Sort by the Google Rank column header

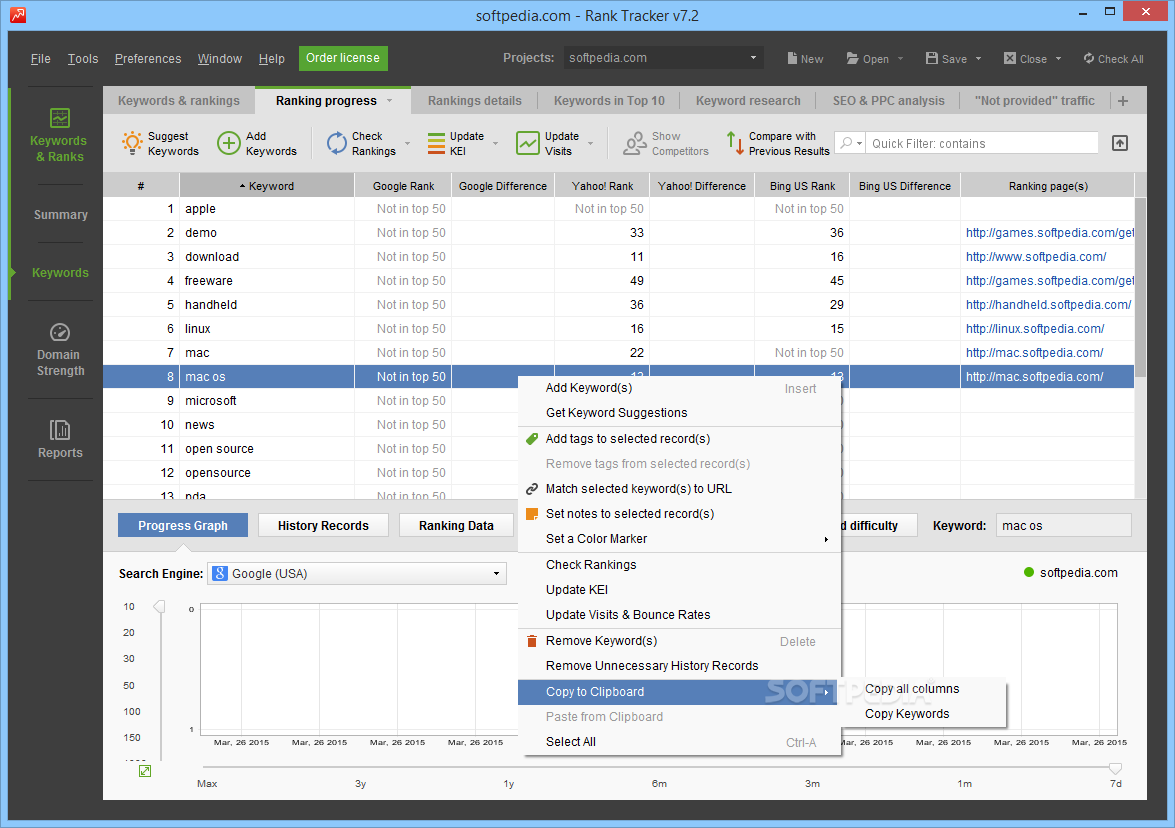403,186
